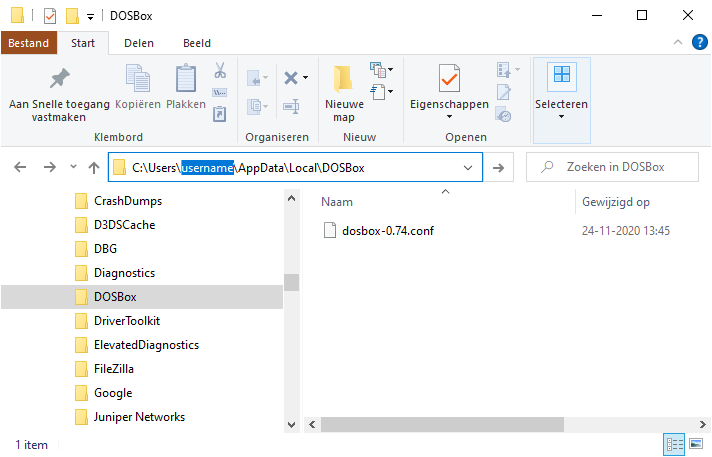Click the horizontal scrollbar thumb in file list
The image size is (712, 457).
click(x=442, y=425)
